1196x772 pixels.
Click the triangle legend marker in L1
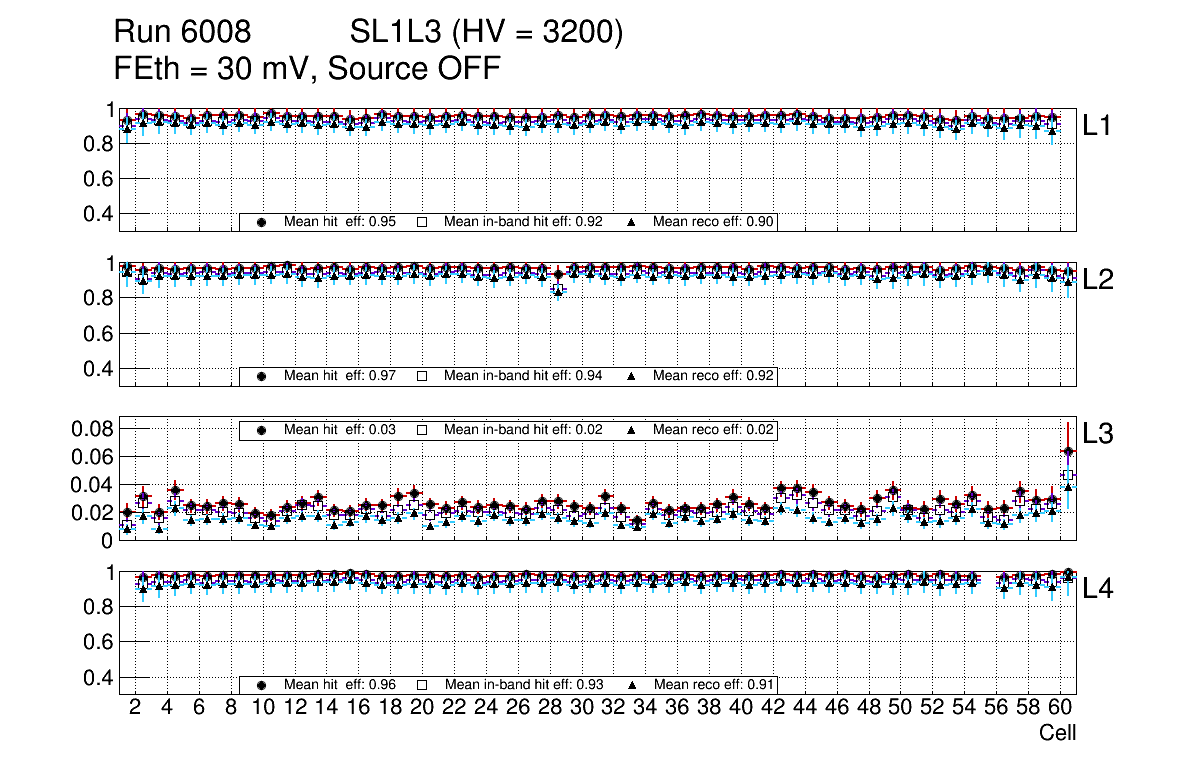[x=632, y=222]
